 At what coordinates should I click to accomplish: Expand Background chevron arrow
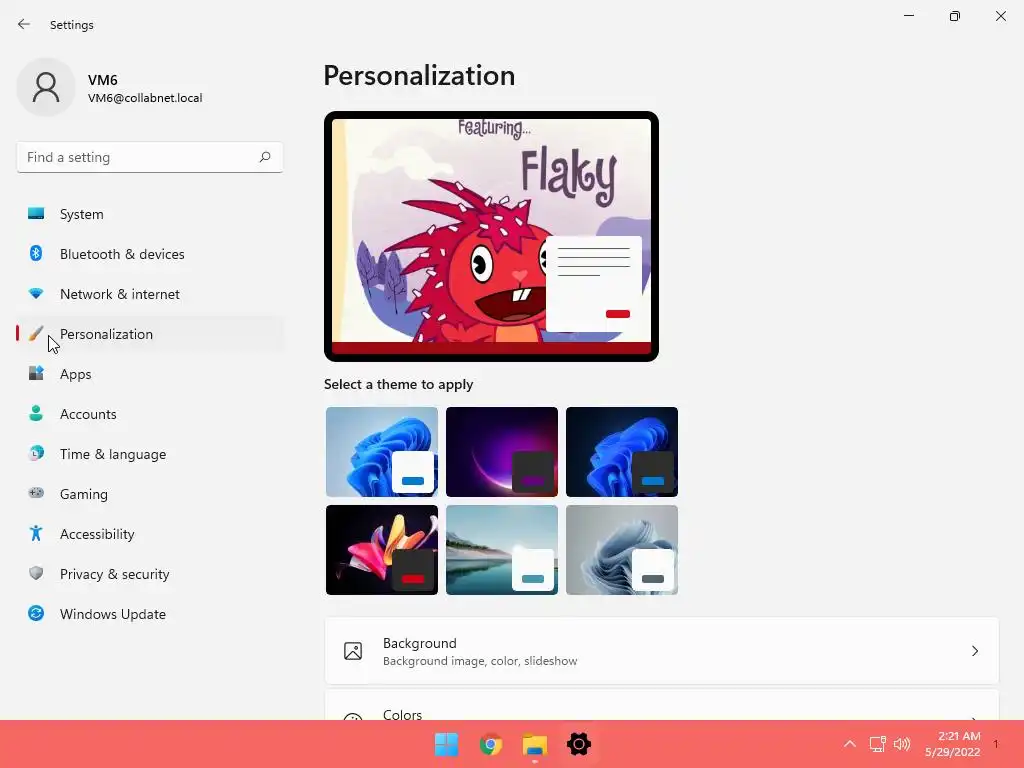[974, 651]
